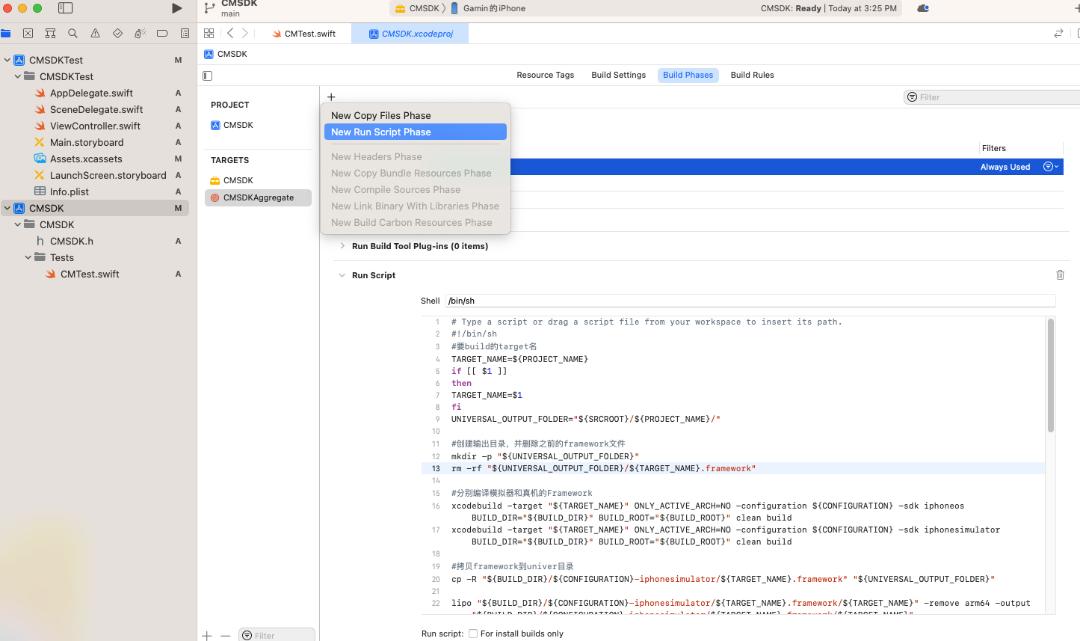Remove target with bottom minus button
This screenshot has height=641, width=1080.
coord(225,635)
